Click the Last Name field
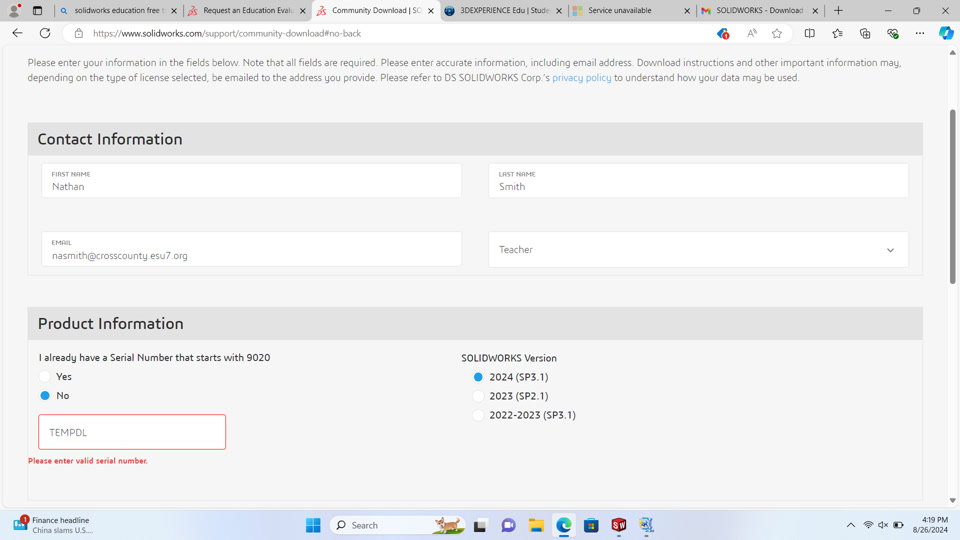The height and width of the screenshot is (540, 960). tap(698, 181)
